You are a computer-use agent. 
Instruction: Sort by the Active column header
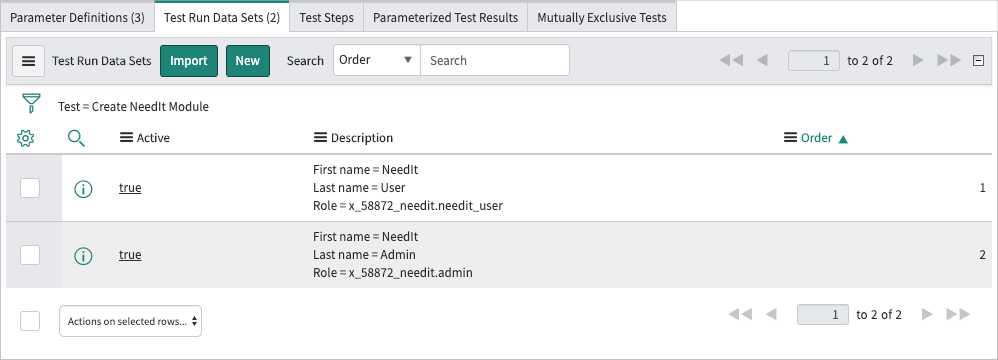click(x=153, y=138)
